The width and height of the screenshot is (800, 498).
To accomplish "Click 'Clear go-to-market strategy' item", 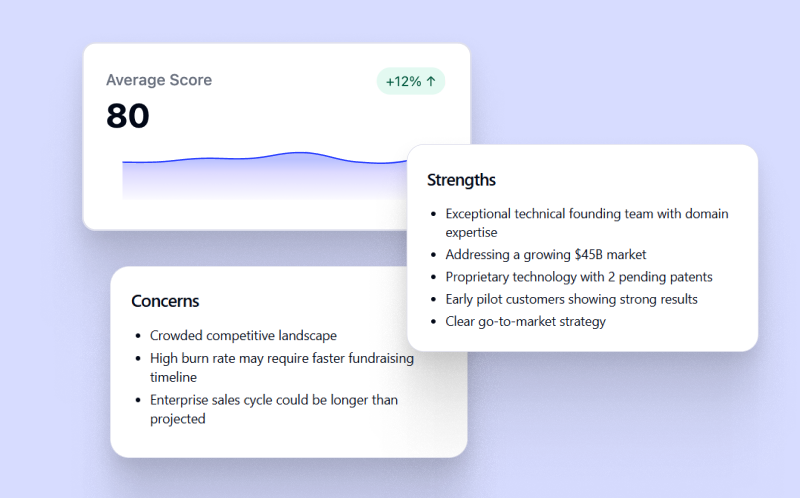I will coord(526,321).
